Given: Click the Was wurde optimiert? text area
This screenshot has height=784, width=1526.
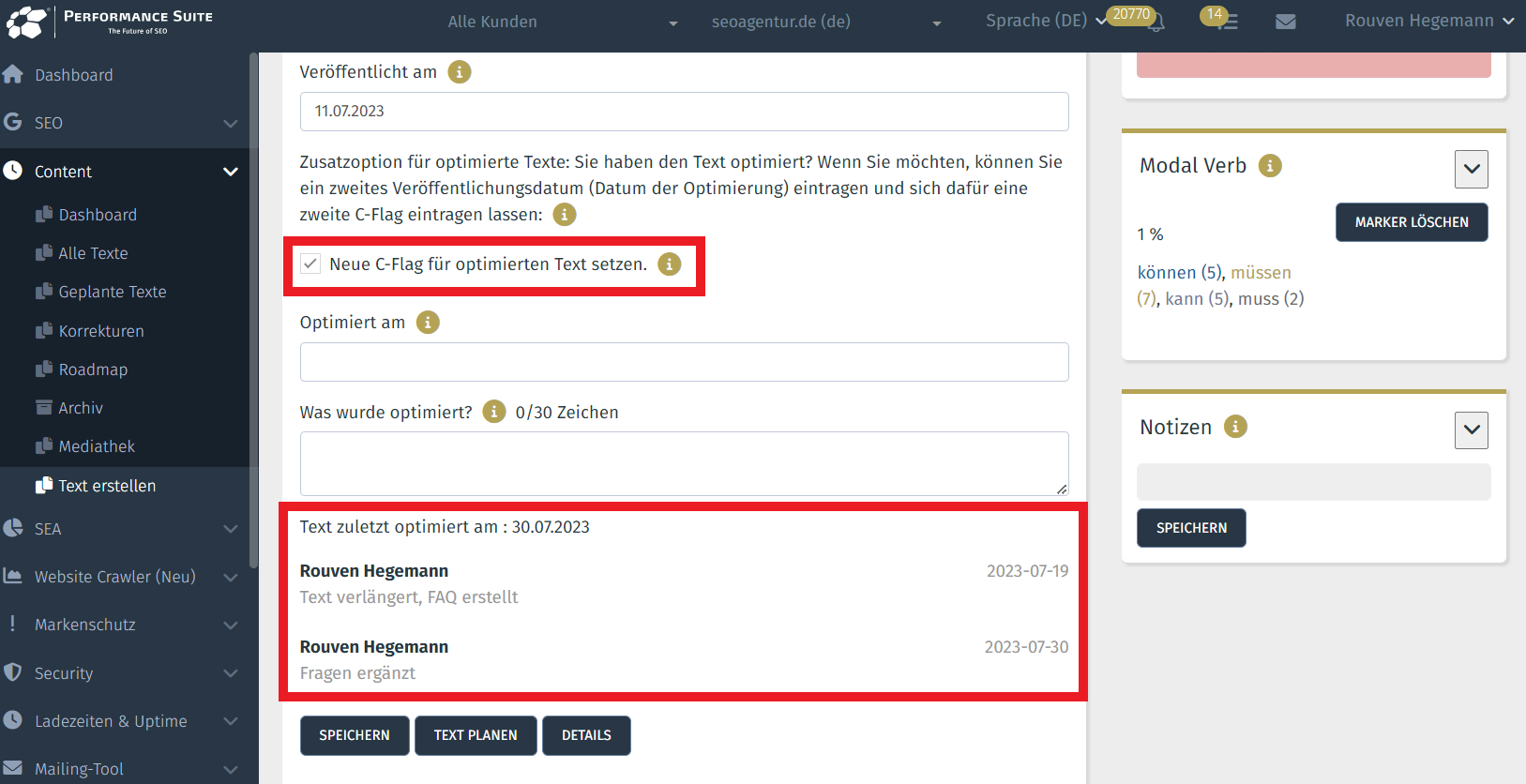Looking at the screenshot, I should point(684,463).
